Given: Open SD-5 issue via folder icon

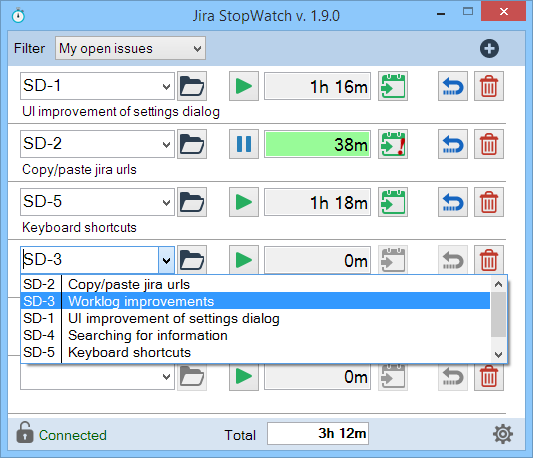Looking at the screenshot, I should (x=192, y=202).
